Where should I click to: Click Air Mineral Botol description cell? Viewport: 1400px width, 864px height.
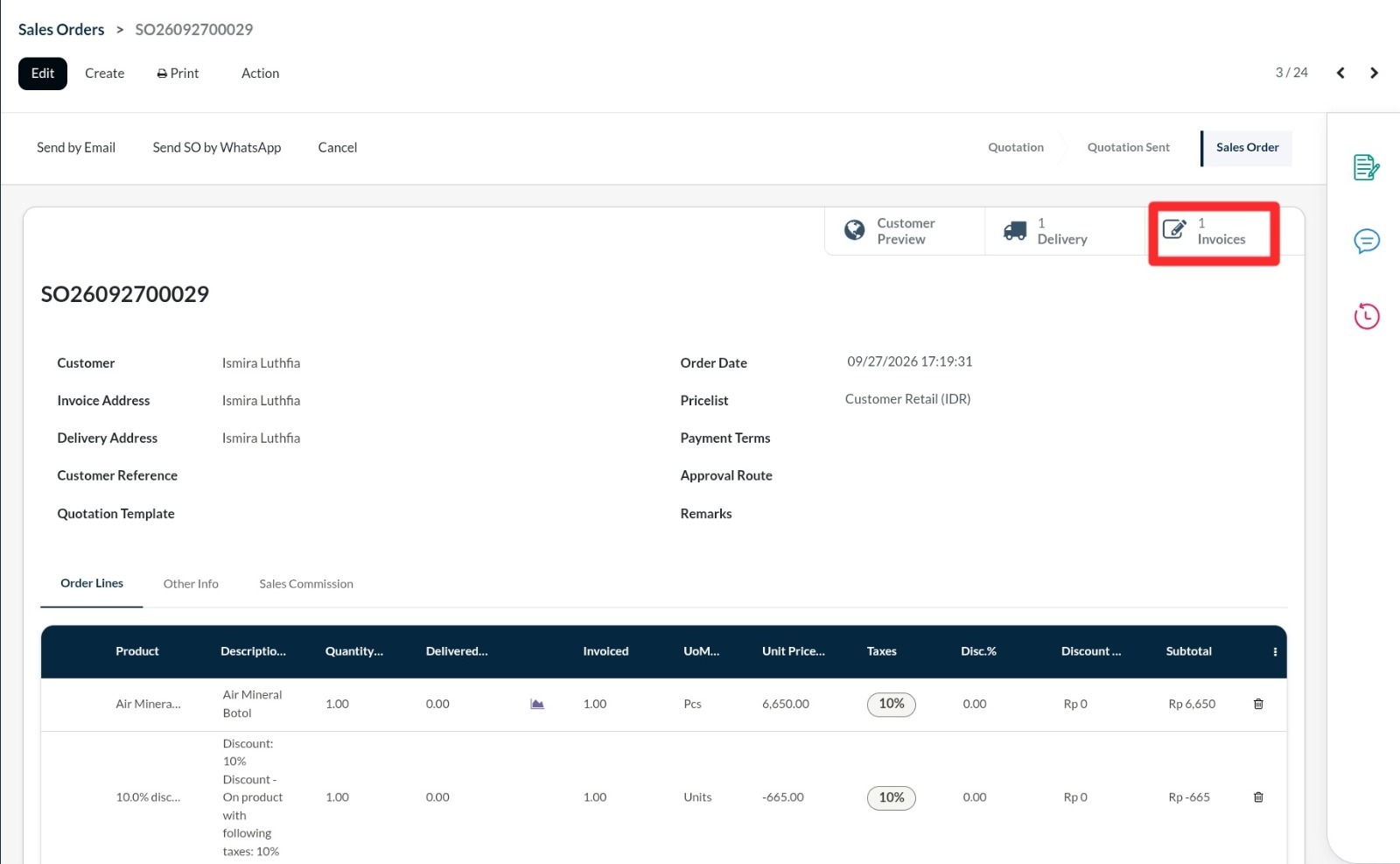pyautogui.click(x=252, y=704)
